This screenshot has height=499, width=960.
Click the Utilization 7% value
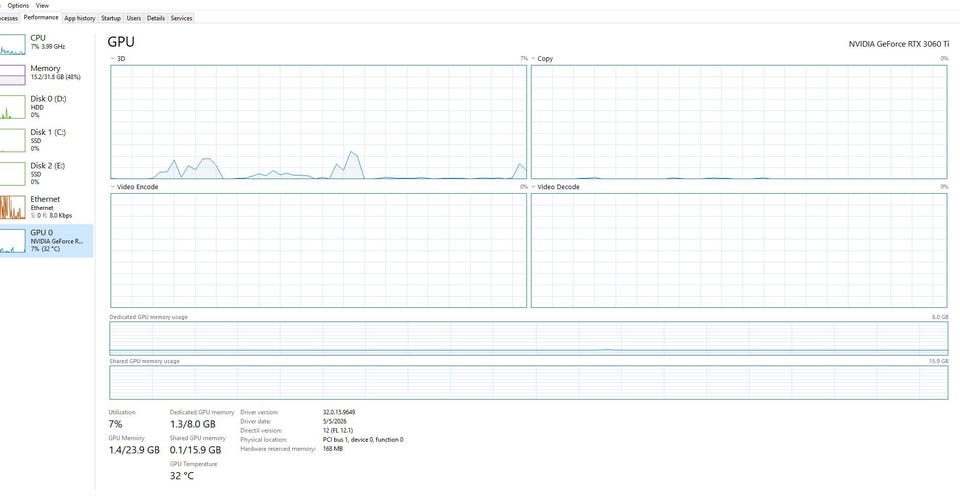point(116,424)
